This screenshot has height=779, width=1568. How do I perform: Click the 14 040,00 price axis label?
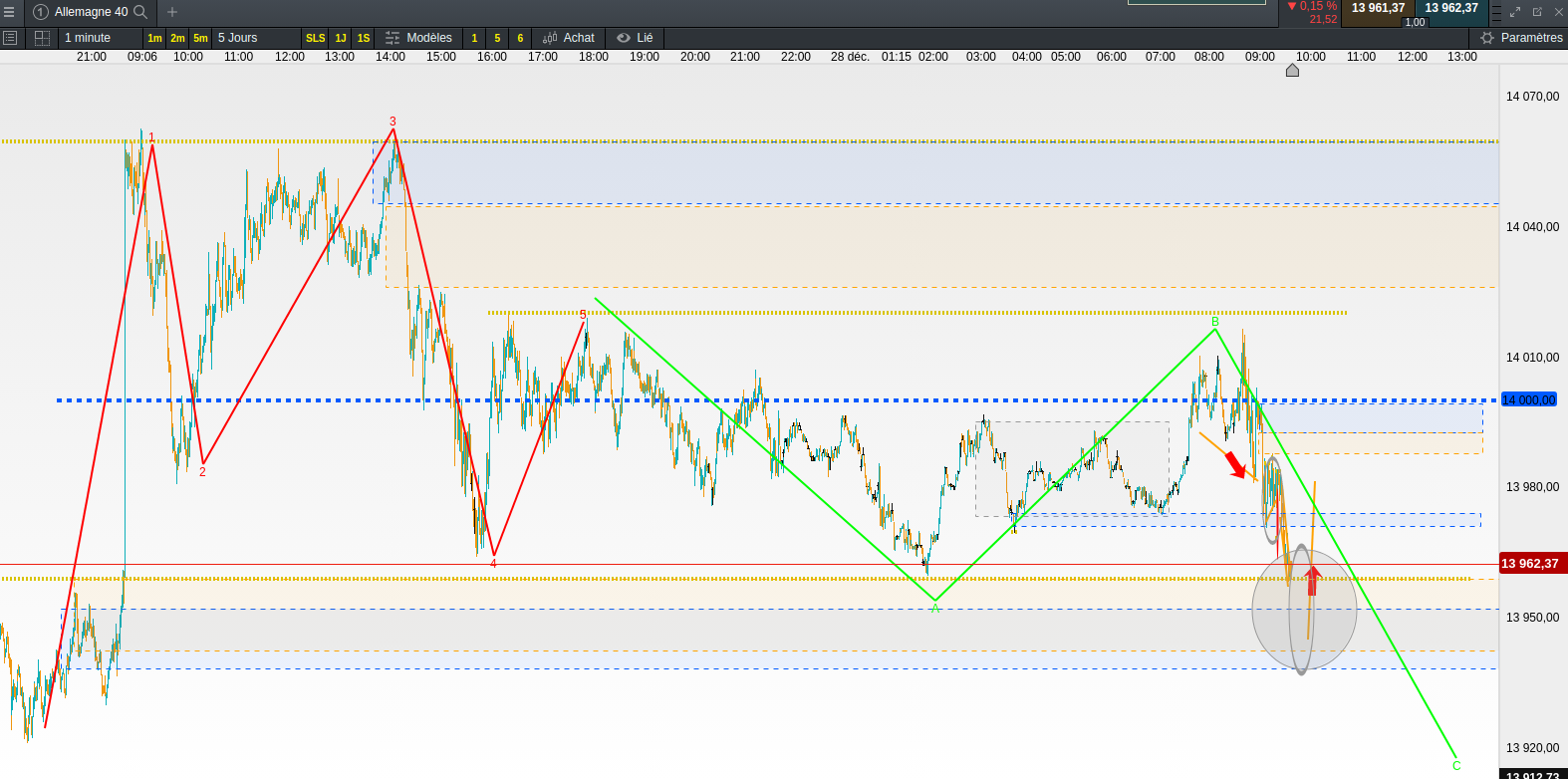[1532, 227]
